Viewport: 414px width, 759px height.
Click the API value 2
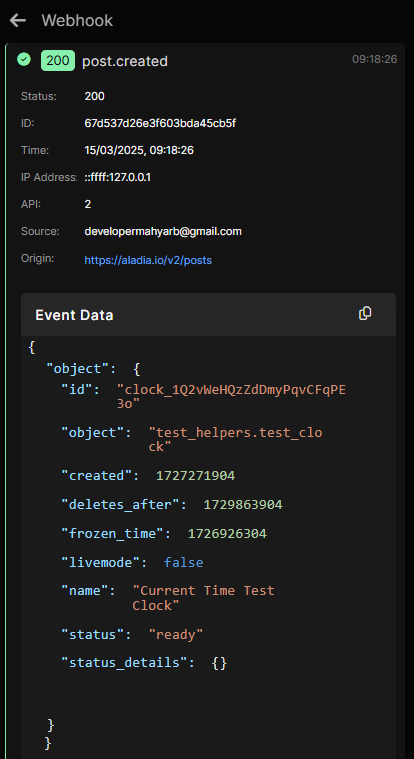point(88,204)
